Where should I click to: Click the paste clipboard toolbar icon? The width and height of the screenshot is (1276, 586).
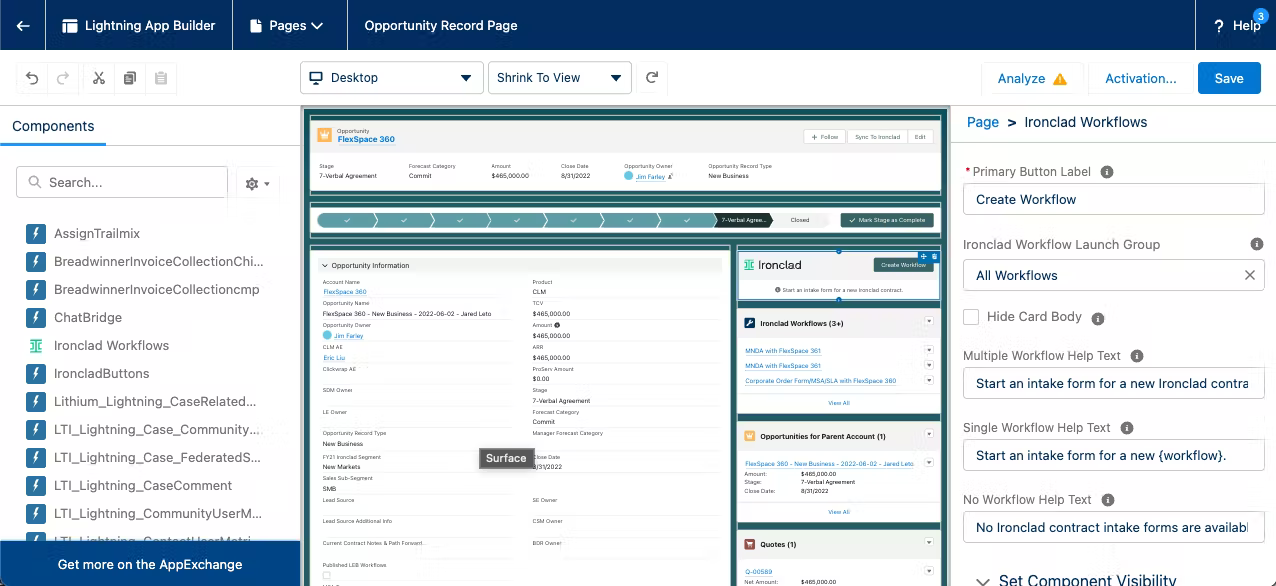click(160, 78)
